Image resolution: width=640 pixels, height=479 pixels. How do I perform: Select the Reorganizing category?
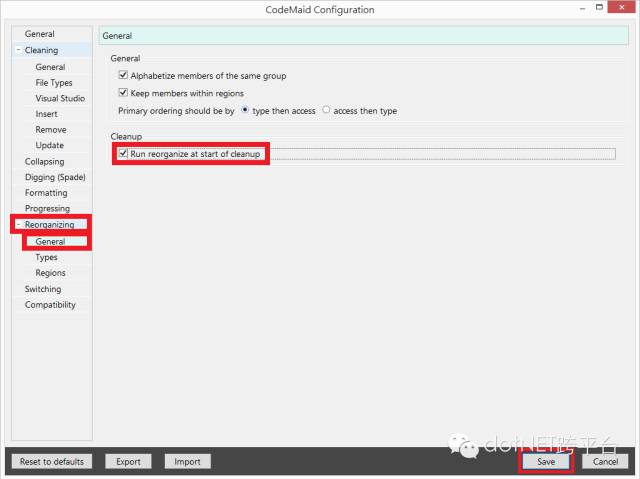click(x=49, y=224)
